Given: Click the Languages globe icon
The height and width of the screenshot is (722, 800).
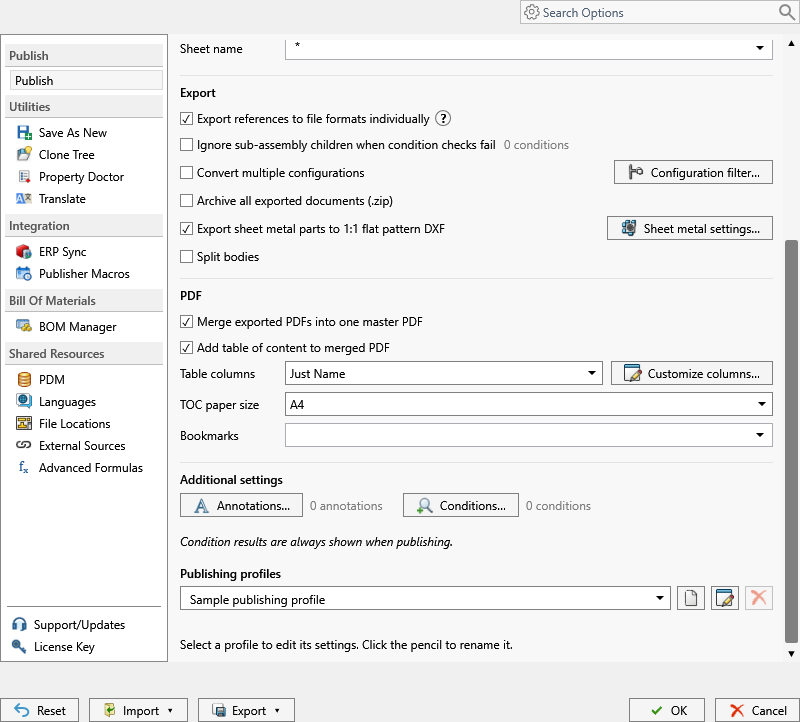Looking at the screenshot, I should tap(24, 401).
